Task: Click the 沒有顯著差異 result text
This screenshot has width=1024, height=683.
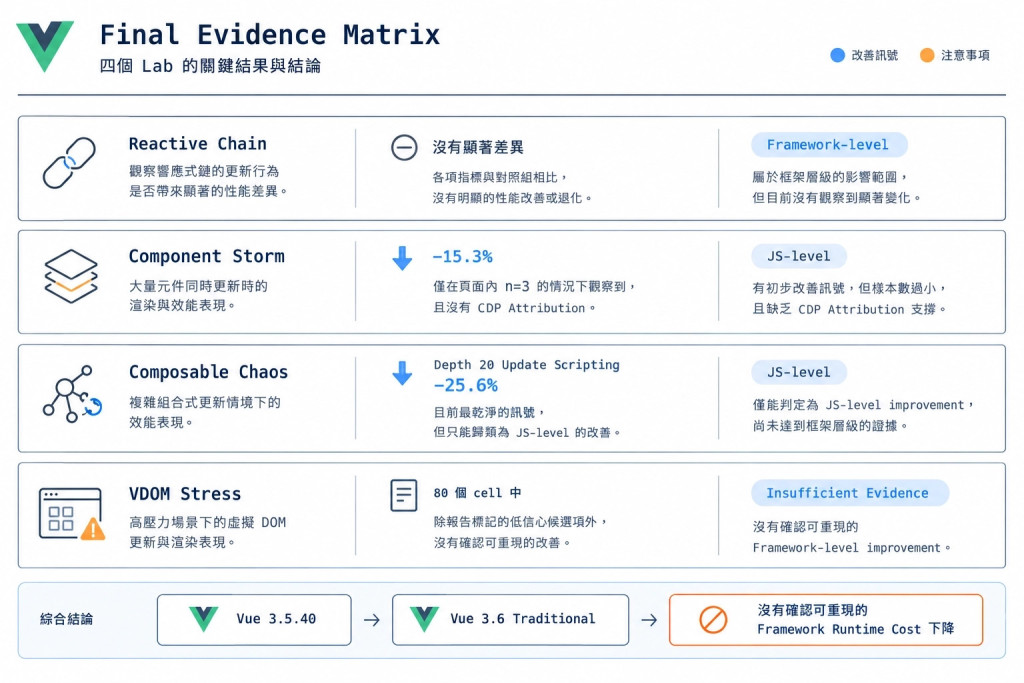Action: [x=478, y=148]
